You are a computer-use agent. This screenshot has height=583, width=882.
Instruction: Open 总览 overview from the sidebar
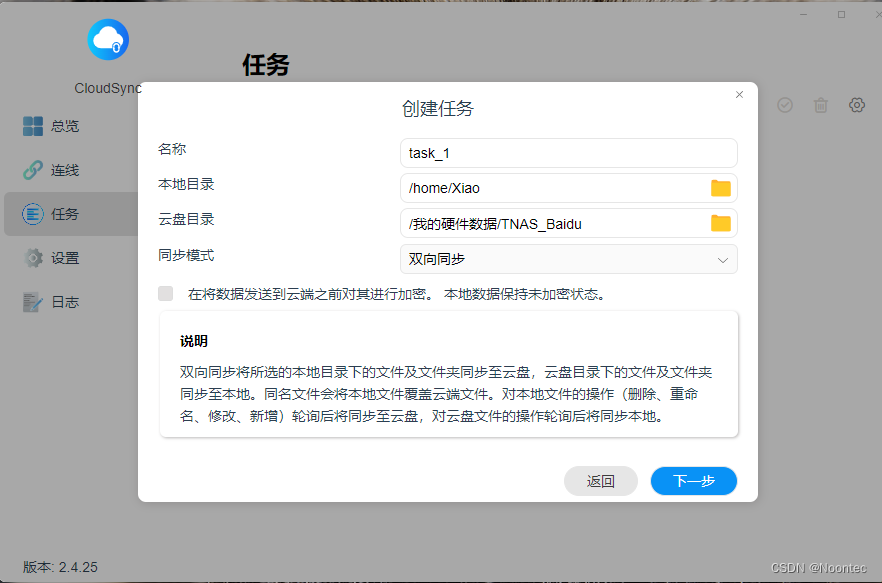[x=64, y=126]
